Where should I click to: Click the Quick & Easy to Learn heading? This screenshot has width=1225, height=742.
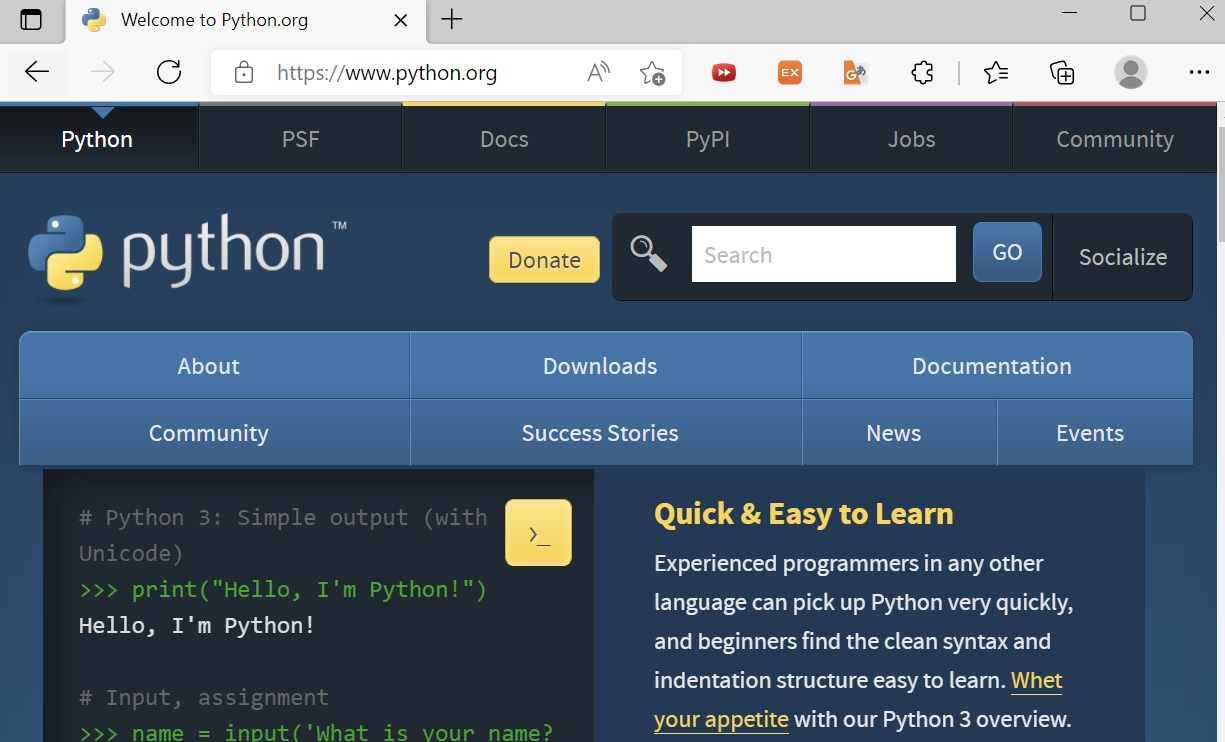[x=804, y=514]
